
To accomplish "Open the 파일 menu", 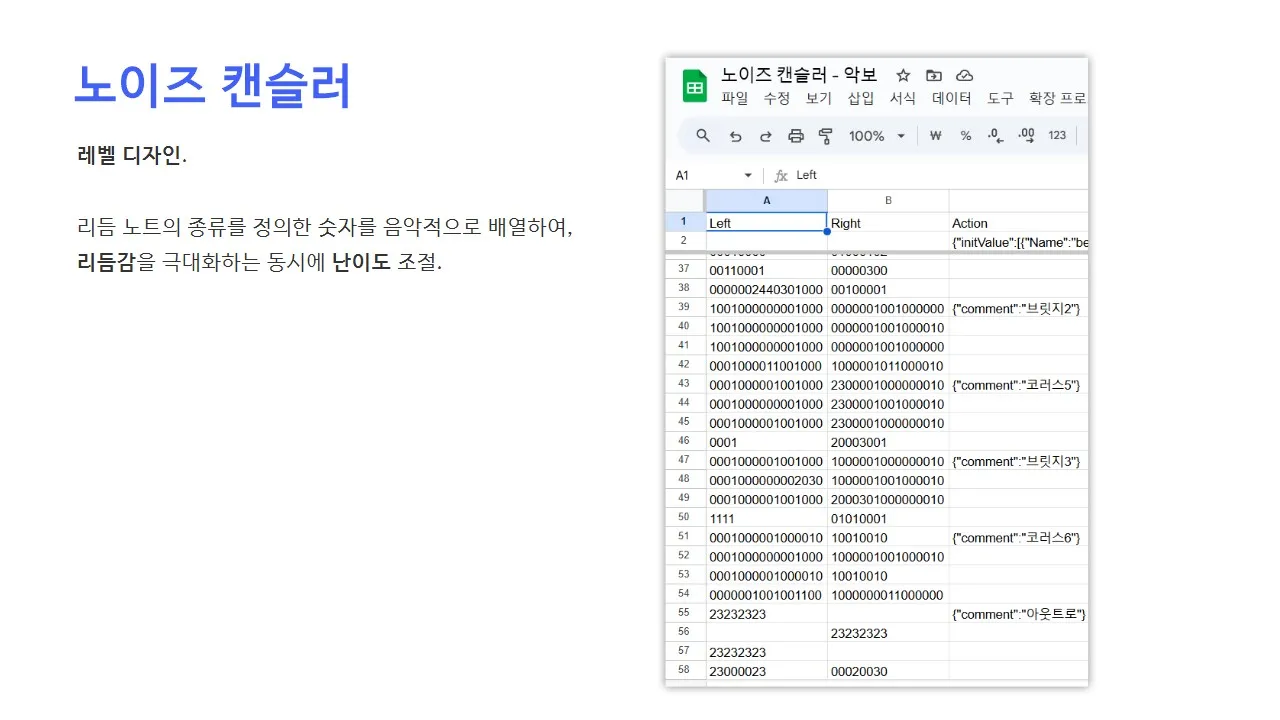I will (734, 98).
